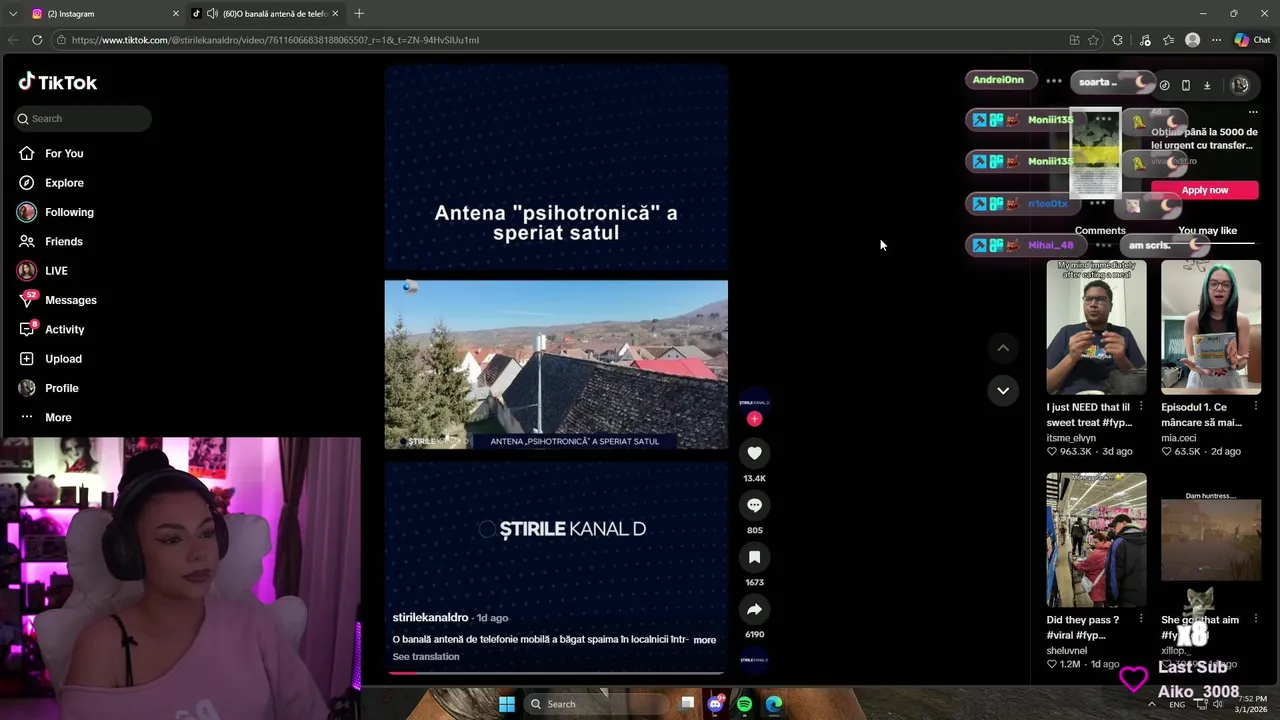Share the video with arrow icon
The image size is (1280, 720).
(x=754, y=609)
